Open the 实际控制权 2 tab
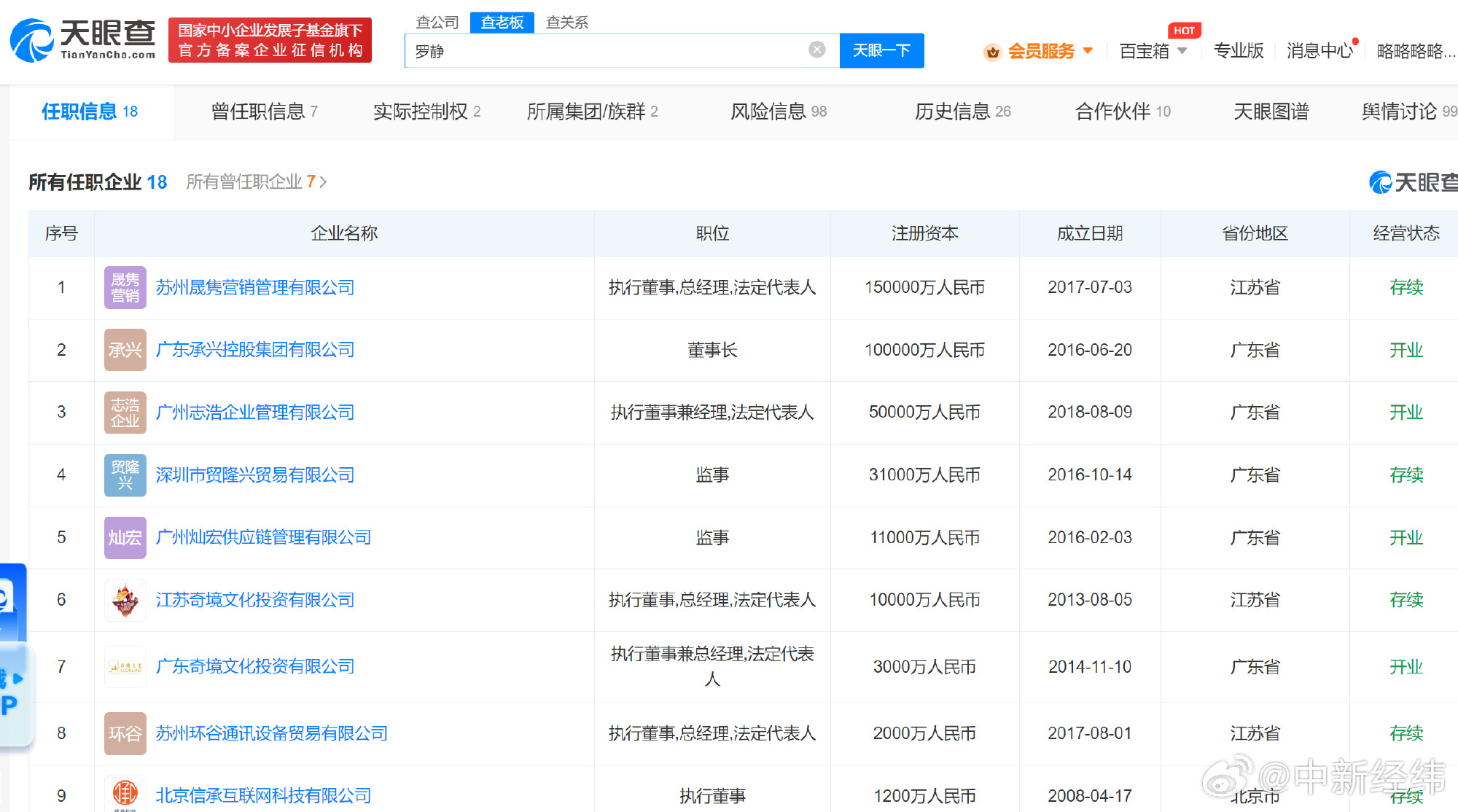The height and width of the screenshot is (812, 1458). tap(427, 112)
